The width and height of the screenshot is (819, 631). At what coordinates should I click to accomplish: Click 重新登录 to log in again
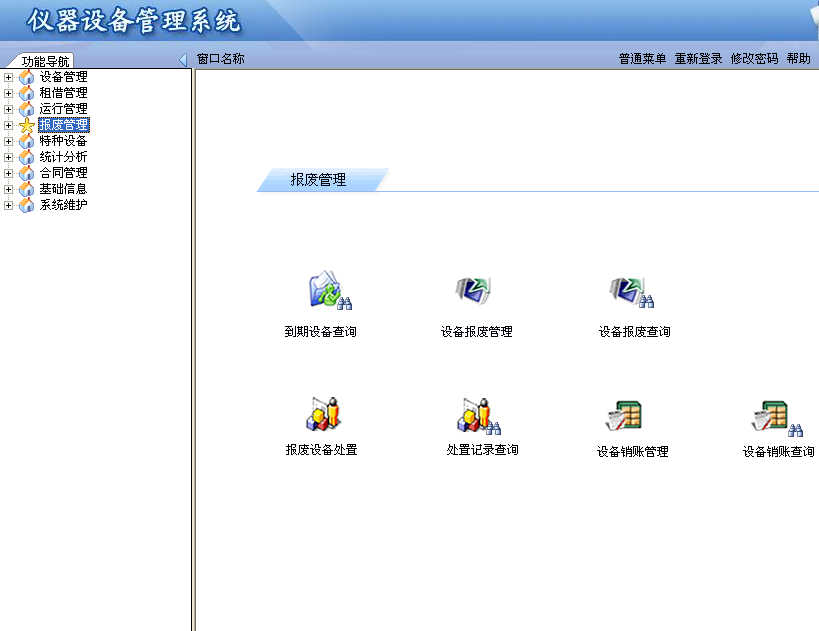698,59
